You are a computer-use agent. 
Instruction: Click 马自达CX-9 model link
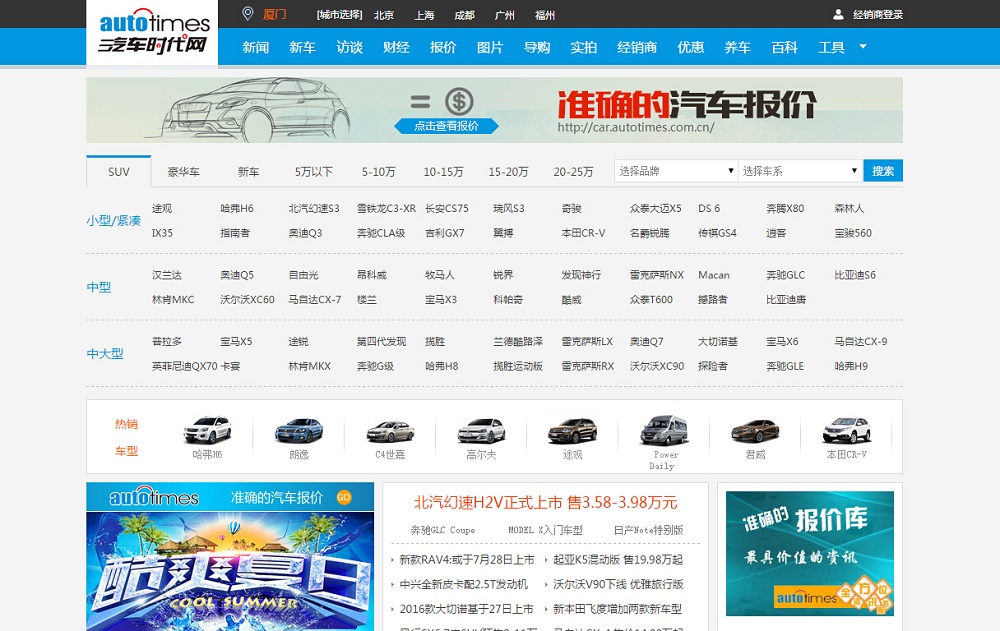[860, 341]
